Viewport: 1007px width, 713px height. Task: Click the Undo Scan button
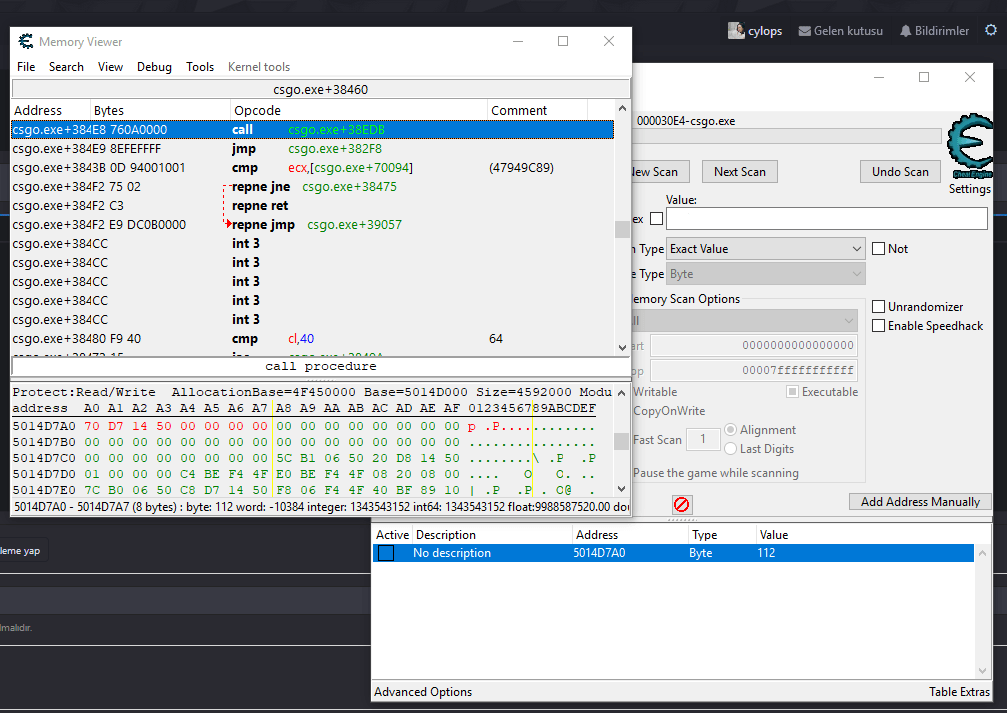click(x=900, y=172)
